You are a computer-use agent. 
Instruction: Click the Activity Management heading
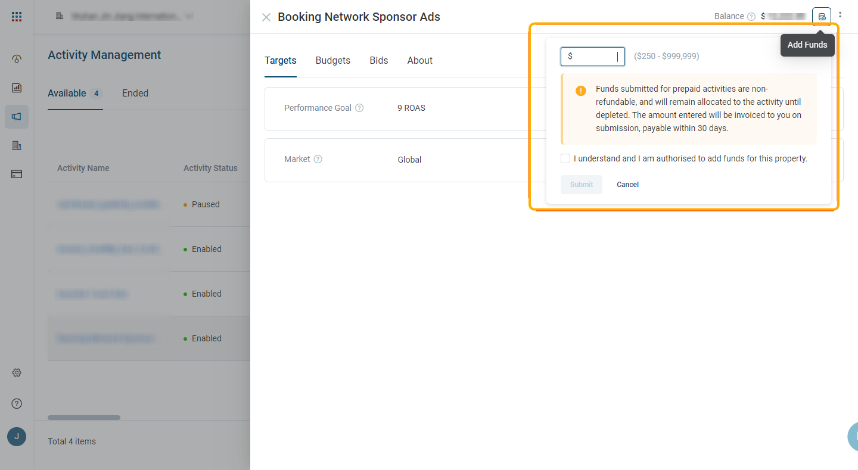(x=105, y=55)
